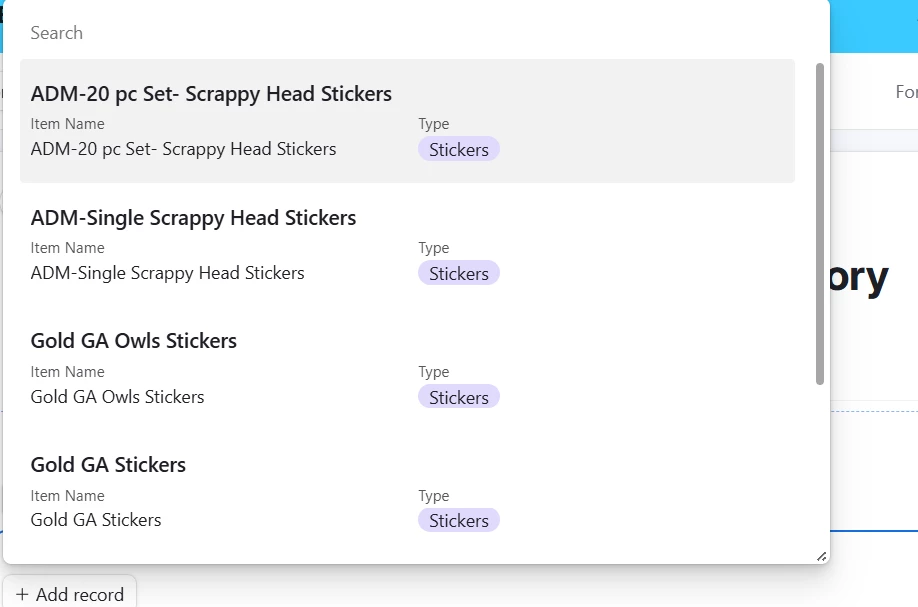Click Item Name value ADM-Single Scrappy Head Stickers
This screenshot has width=918, height=607.
tap(167, 273)
